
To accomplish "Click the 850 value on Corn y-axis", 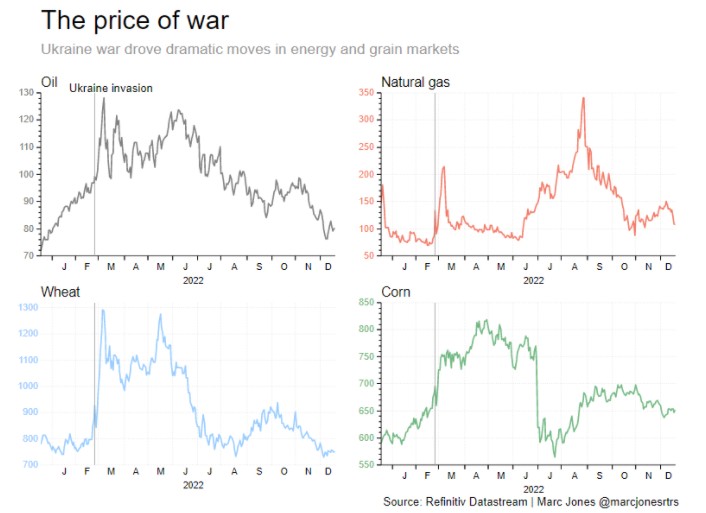I will [x=365, y=302].
